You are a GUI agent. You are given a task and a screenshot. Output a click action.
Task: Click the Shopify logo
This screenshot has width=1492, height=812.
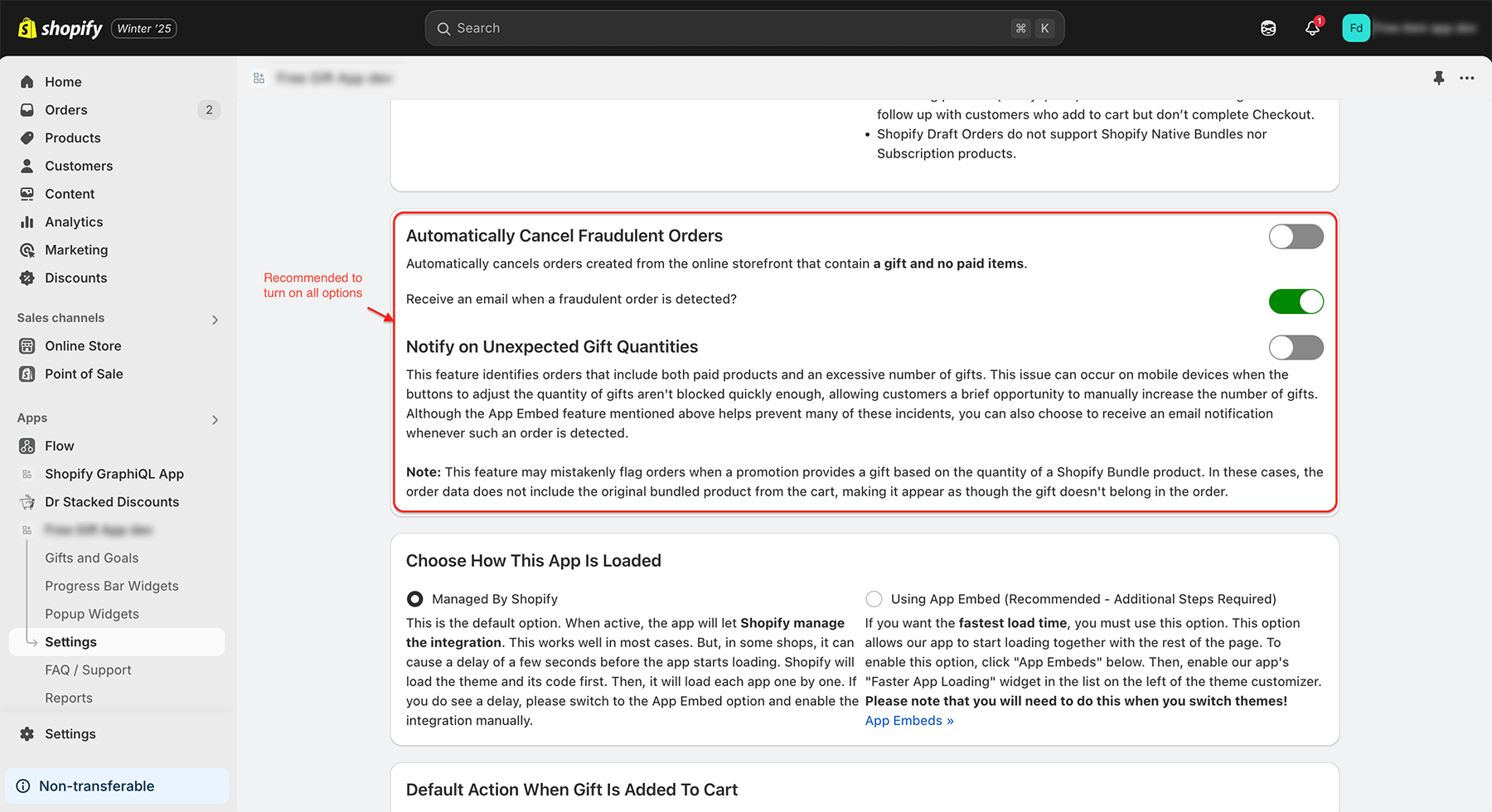[x=60, y=28]
